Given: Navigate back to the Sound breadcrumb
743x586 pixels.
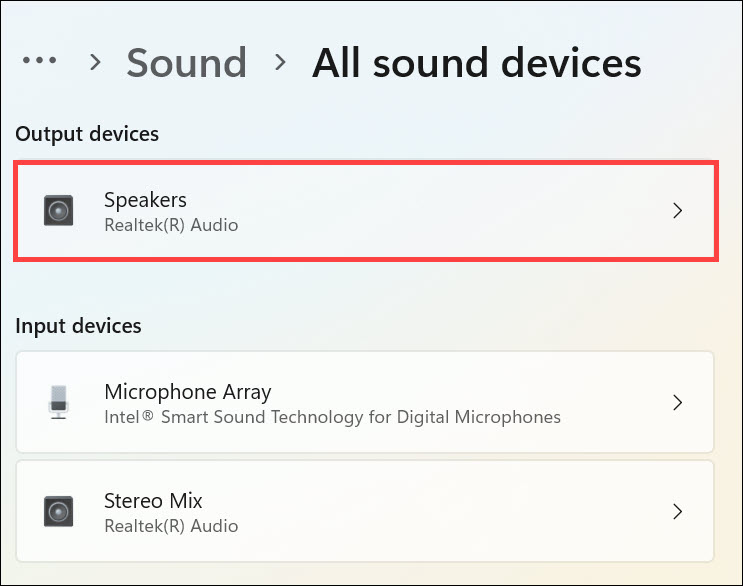Looking at the screenshot, I should 186,63.
